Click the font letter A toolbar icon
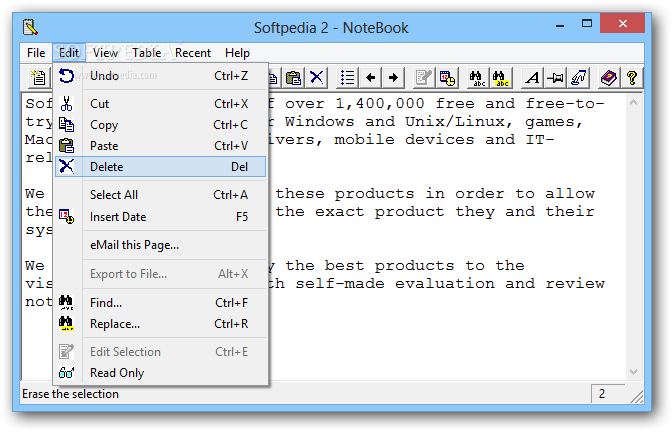672x432 pixels. (532, 78)
